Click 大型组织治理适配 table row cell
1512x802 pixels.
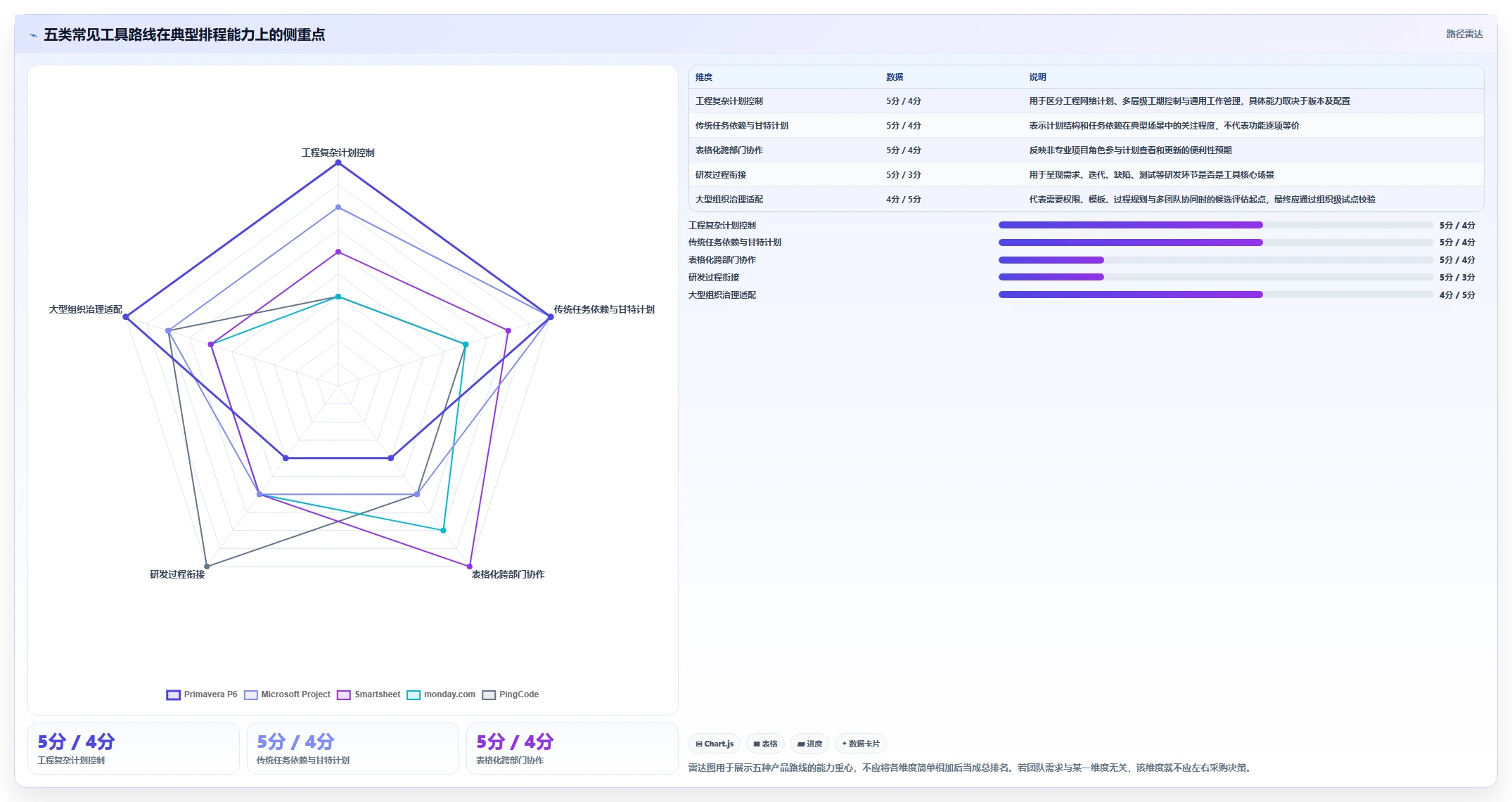click(x=729, y=200)
